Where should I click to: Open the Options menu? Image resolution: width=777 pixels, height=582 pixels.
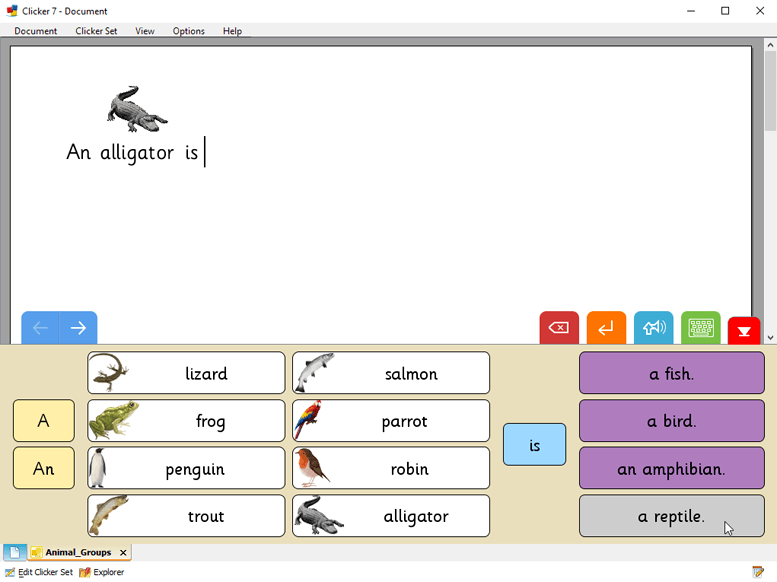tap(188, 31)
